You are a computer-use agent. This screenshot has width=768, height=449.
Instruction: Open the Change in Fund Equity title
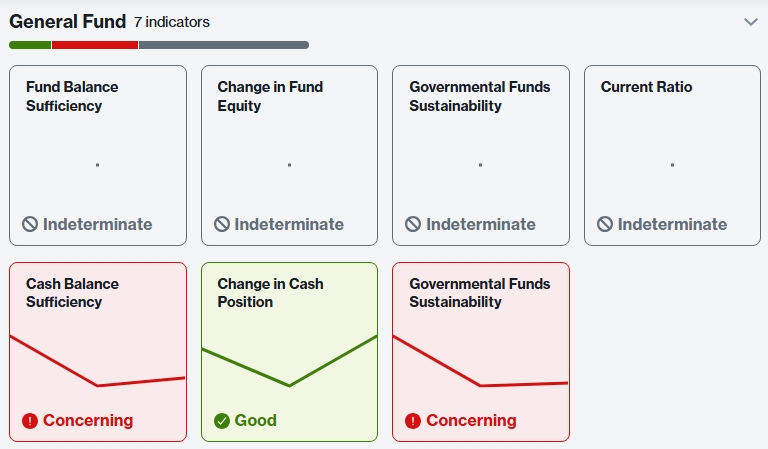270,96
